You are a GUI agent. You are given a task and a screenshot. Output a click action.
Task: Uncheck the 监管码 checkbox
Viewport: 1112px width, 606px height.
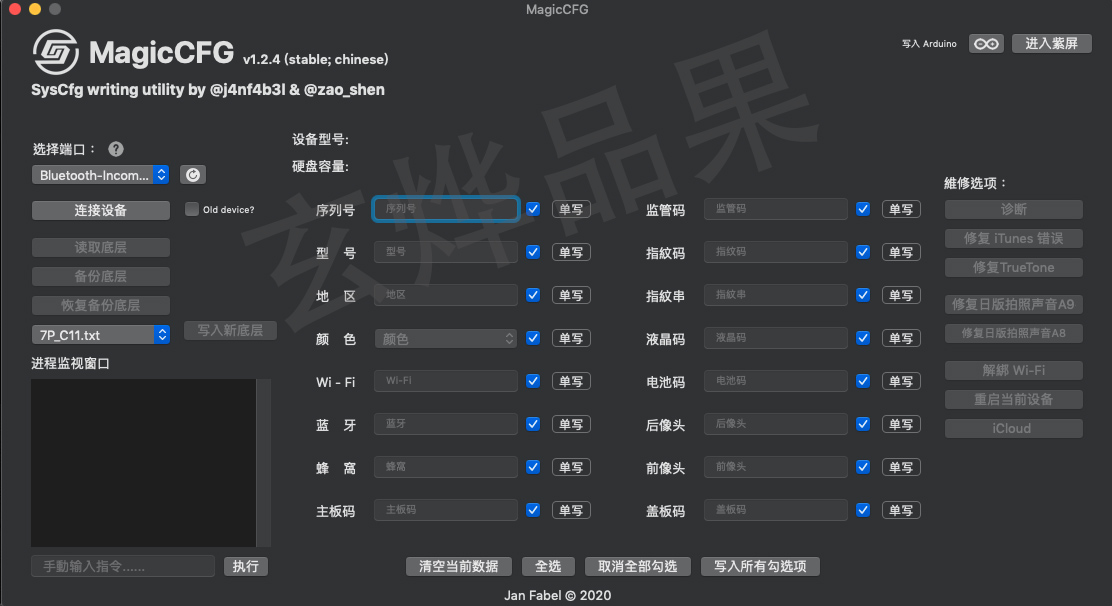pyautogui.click(x=862, y=209)
